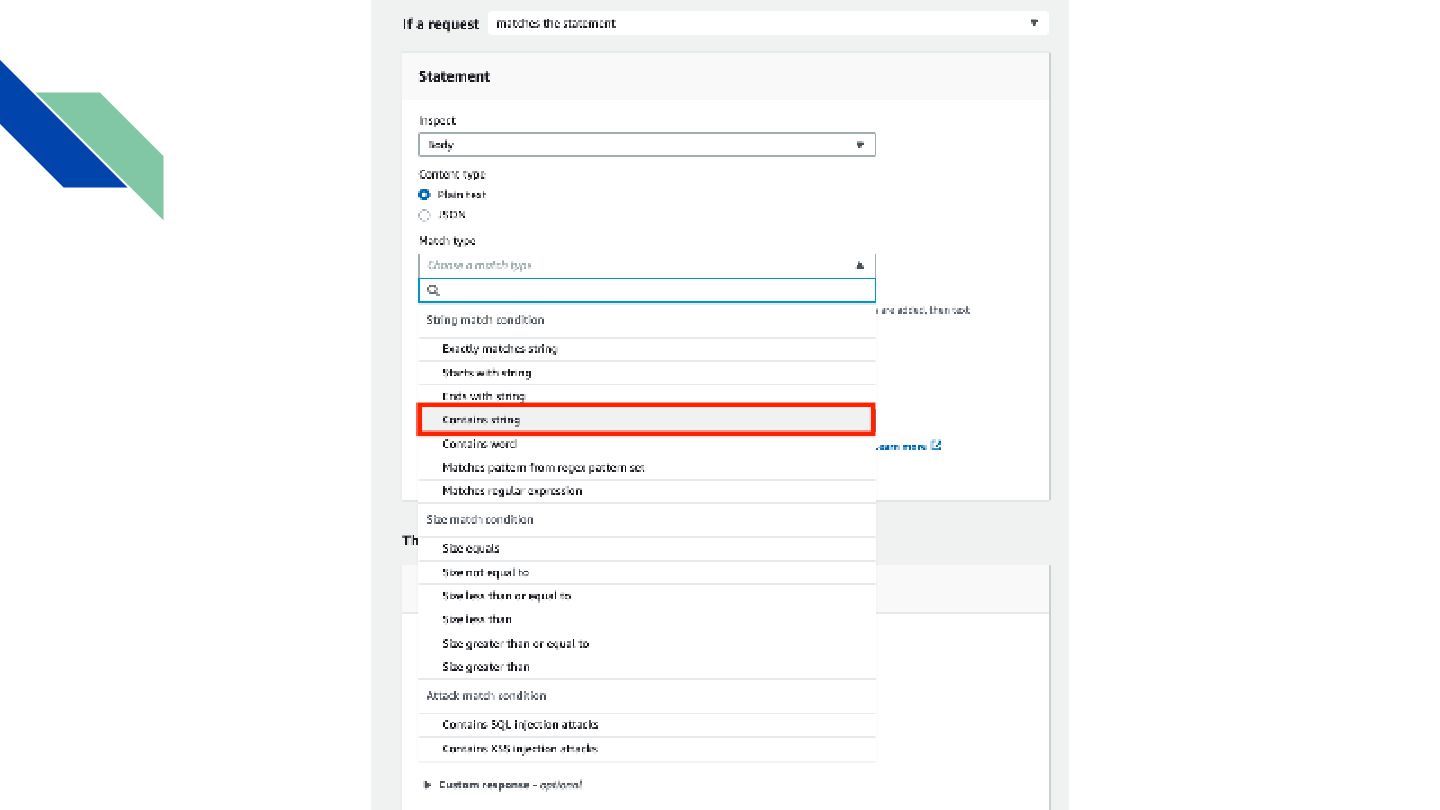1440x810 pixels.
Task: Choose 'Contains word' option
Action: tap(647, 444)
